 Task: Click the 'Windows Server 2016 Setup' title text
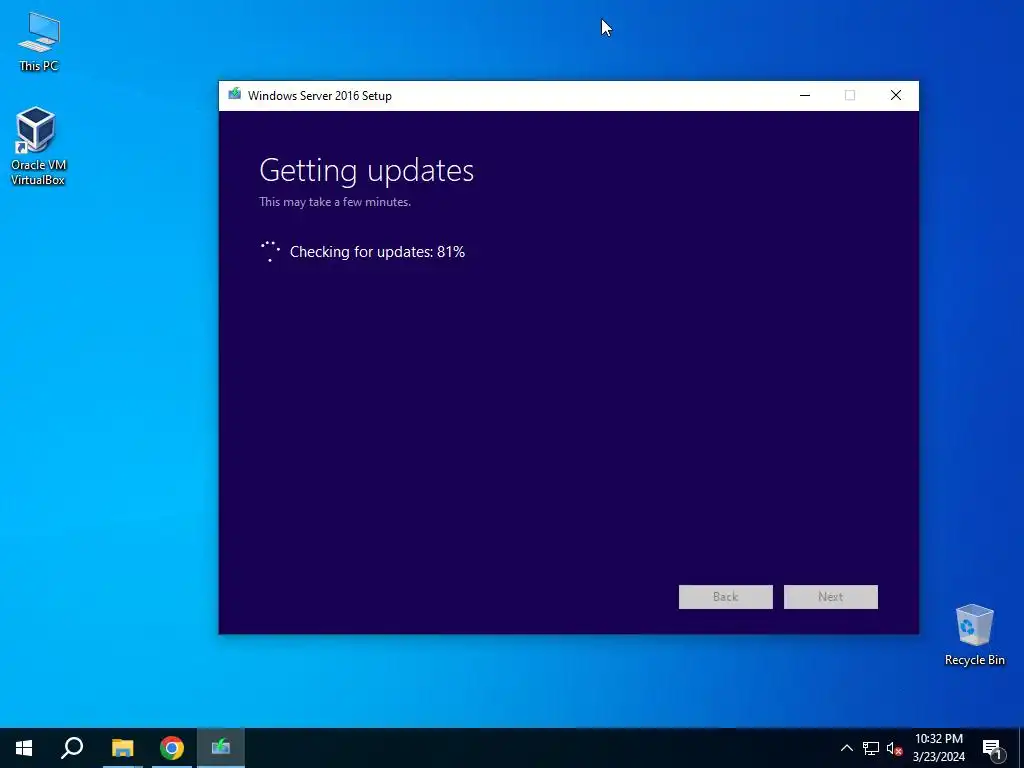coord(320,95)
